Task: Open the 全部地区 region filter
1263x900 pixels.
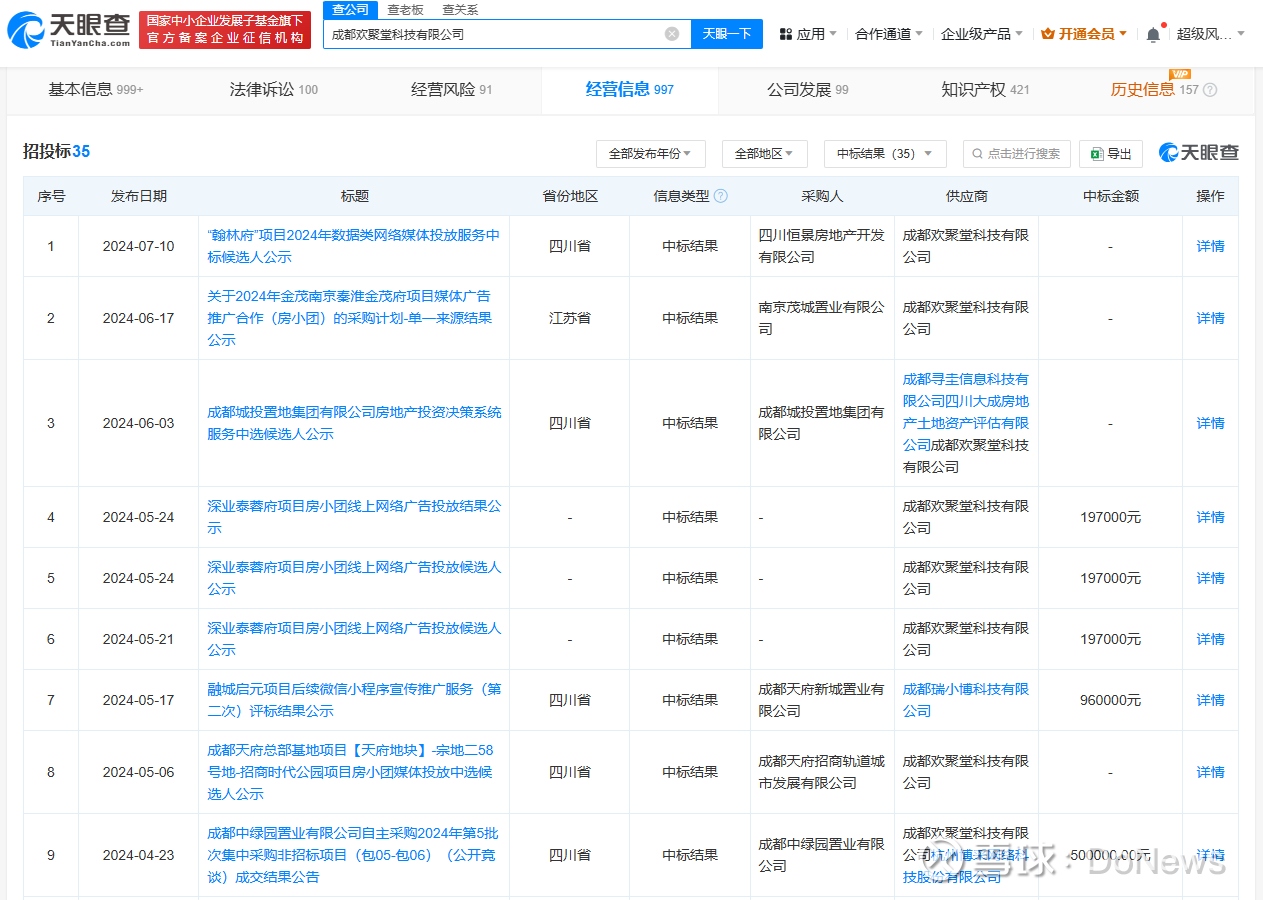Action: (x=763, y=154)
